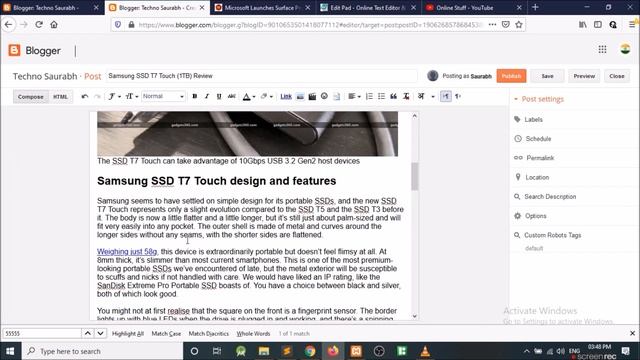Open the transliteration language dropdown arrow
Viewport: 640px width, 360px height.
pyautogui.click(x=433, y=97)
